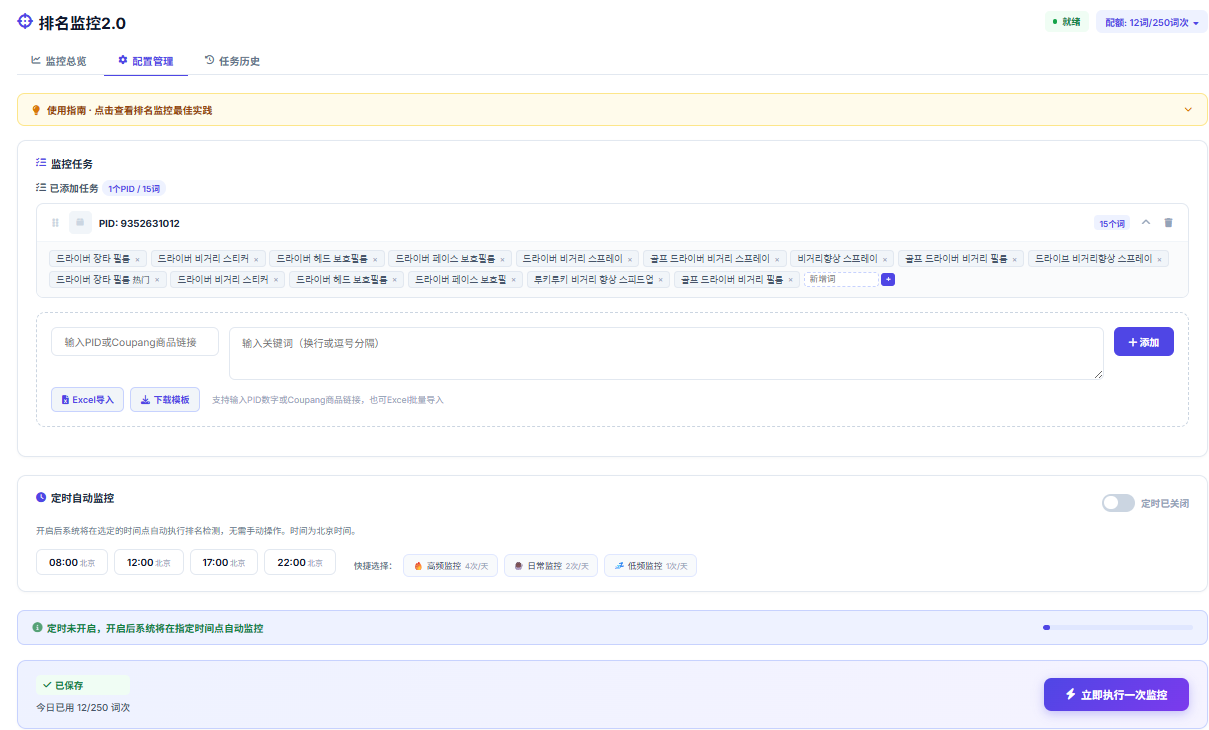The width and height of the screenshot is (1209, 730).
Task: Switch to the 监控总览 tab
Action: [x=59, y=61]
